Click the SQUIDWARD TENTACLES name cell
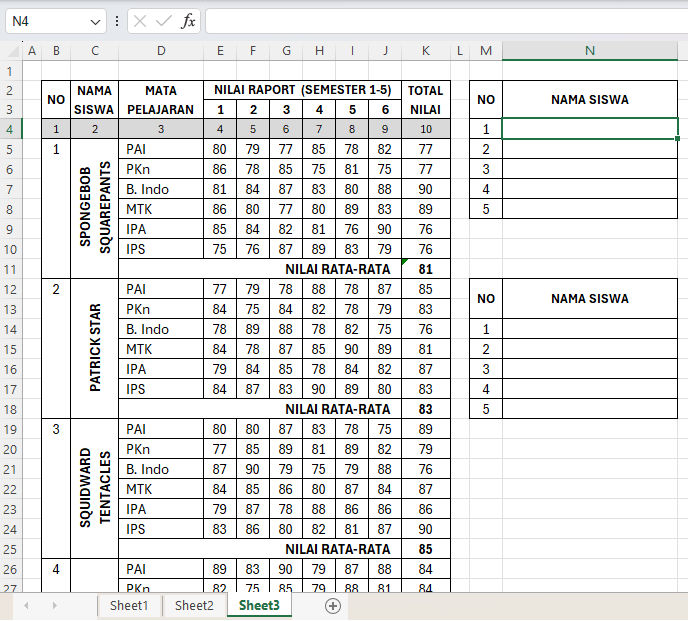Screen dimensions: 688x621 [x=94, y=488]
